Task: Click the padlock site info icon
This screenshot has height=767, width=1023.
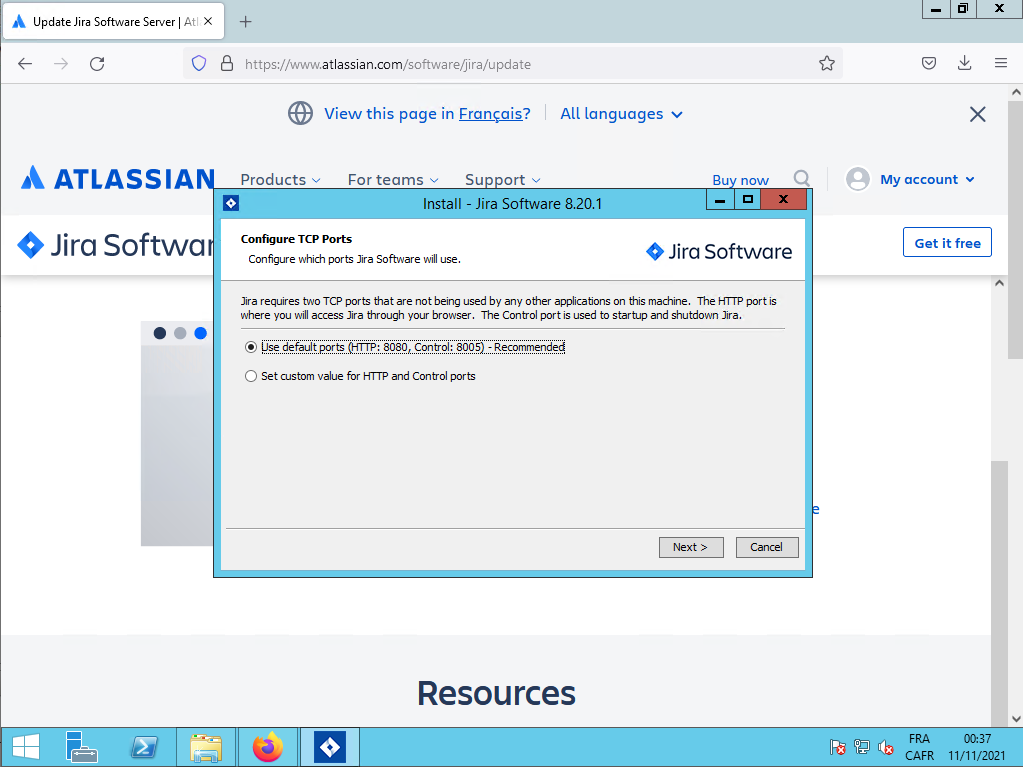Action: (x=227, y=63)
